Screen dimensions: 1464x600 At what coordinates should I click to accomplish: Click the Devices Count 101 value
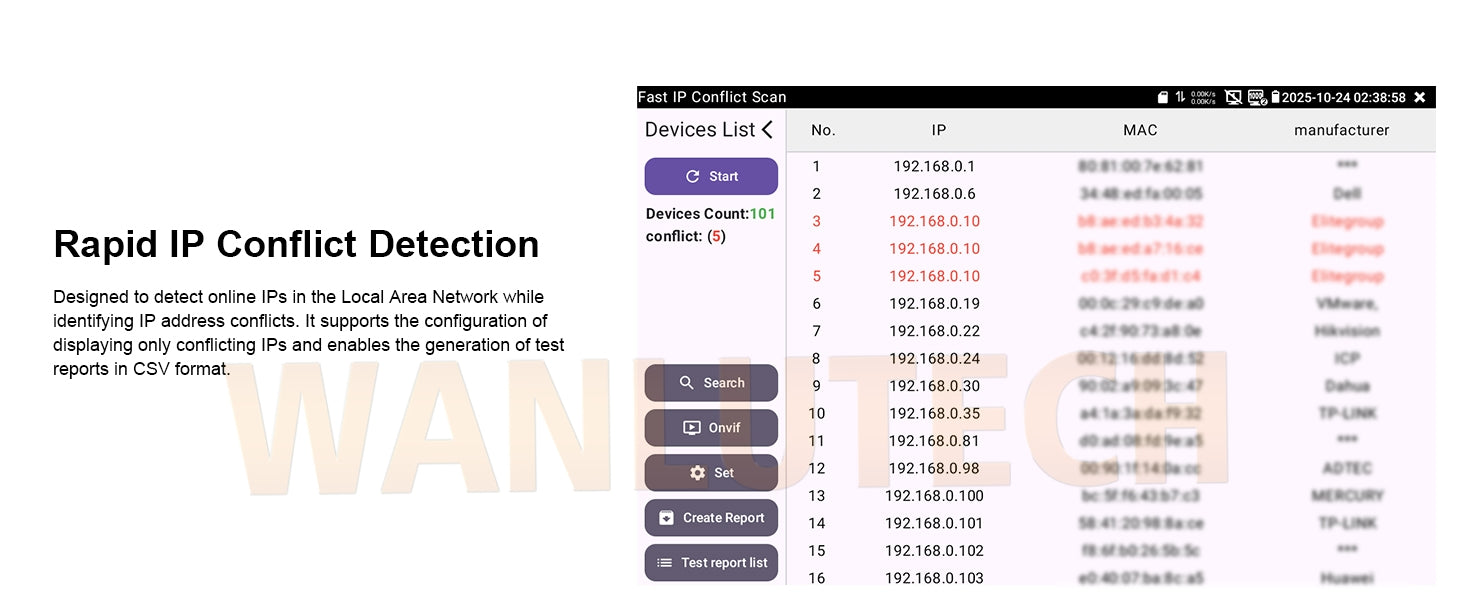point(760,213)
